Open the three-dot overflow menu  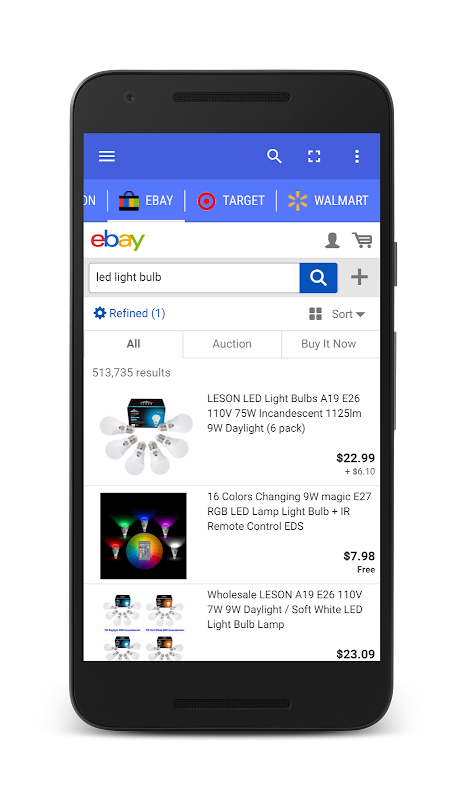(357, 156)
